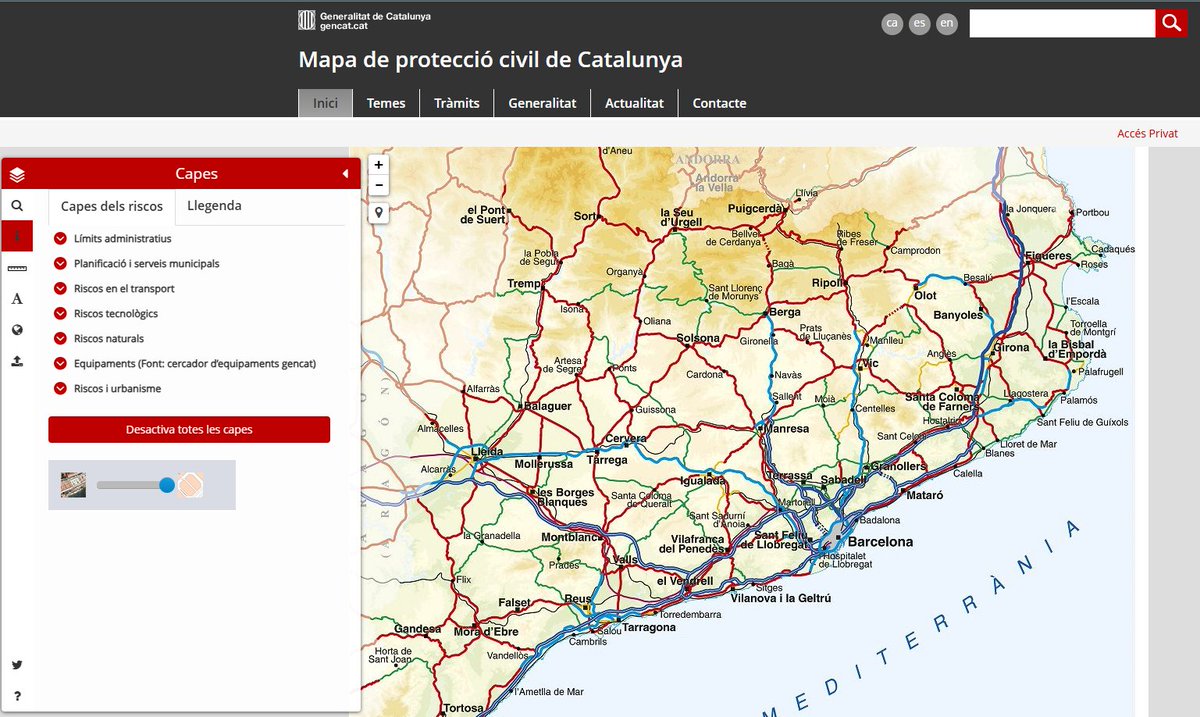Expand the Límits administratius layer group
The width and height of the screenshot is (1200, 717).
(x=60, y=238)
